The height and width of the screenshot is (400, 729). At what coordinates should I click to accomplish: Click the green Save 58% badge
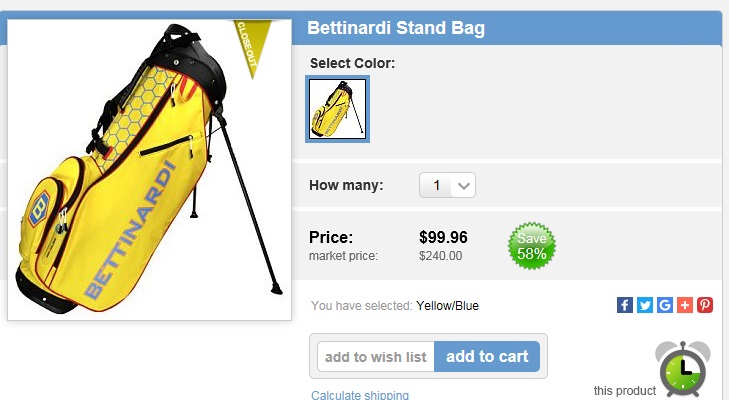pyautogui.click(x=532, y=246)
